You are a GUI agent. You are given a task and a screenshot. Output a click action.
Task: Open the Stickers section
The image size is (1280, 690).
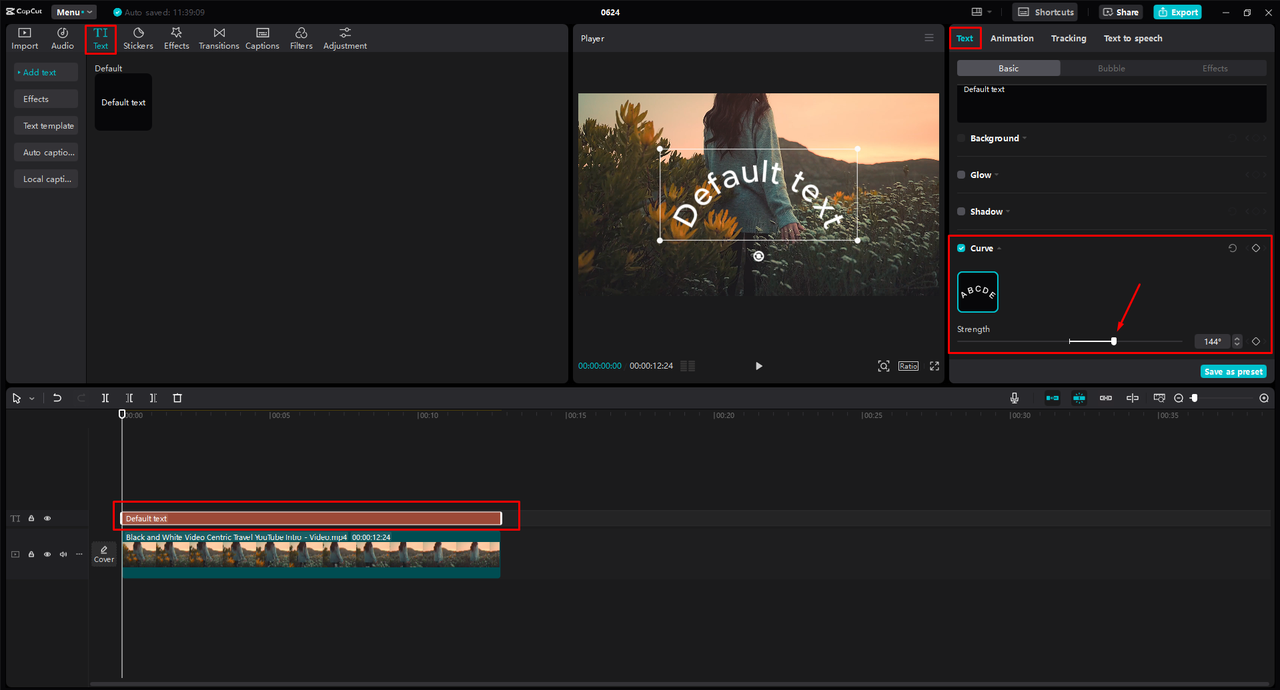[x=138, y=39]
